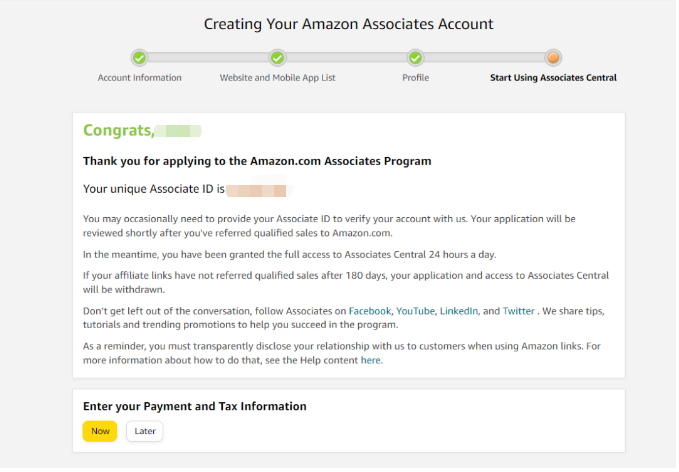Viewport: 679px width, 472px height.
Task: Click the Website and Mobile App List checkmark
Action: [x=278, y=58]
